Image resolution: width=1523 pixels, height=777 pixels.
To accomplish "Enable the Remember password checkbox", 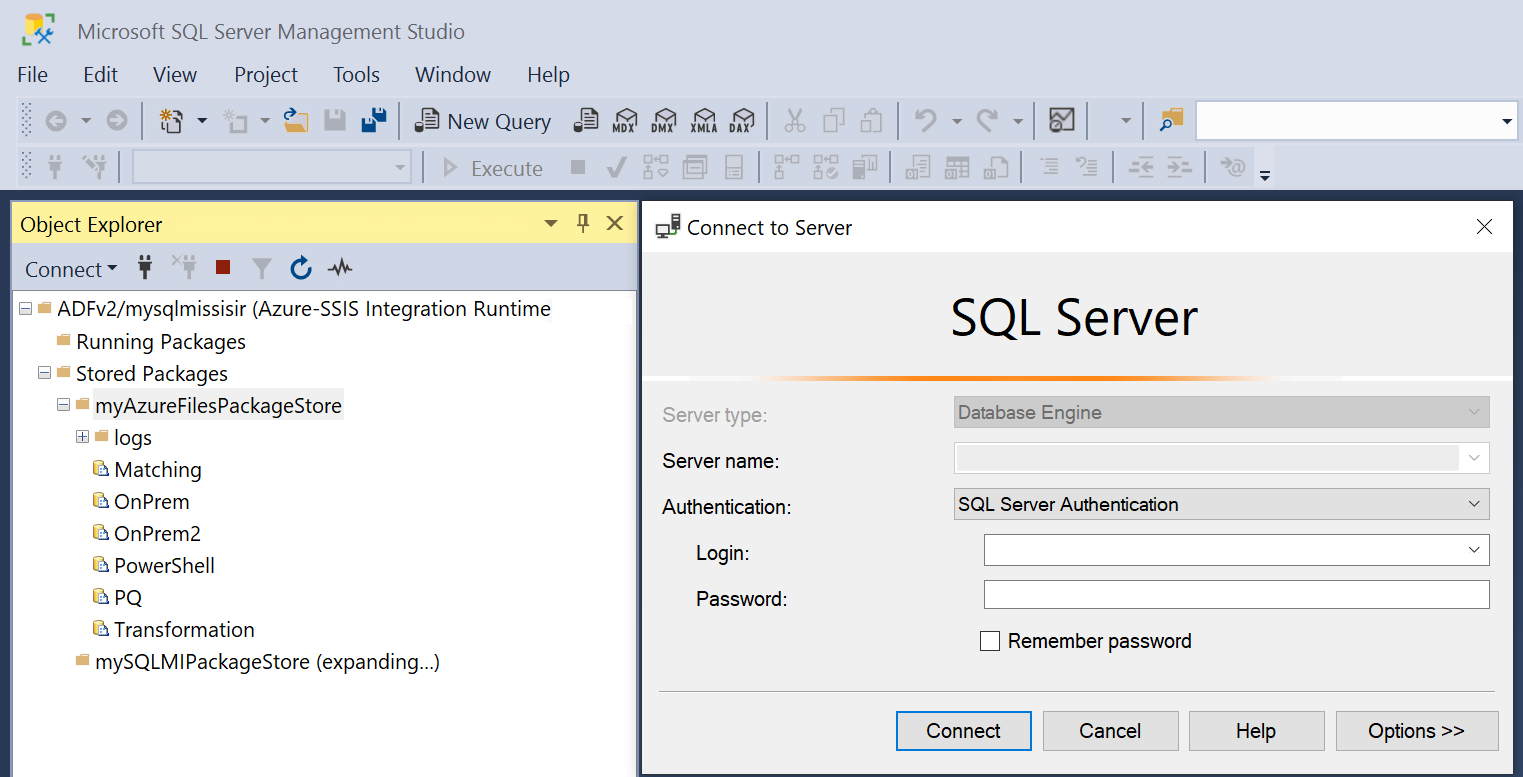I will point(990,641).
